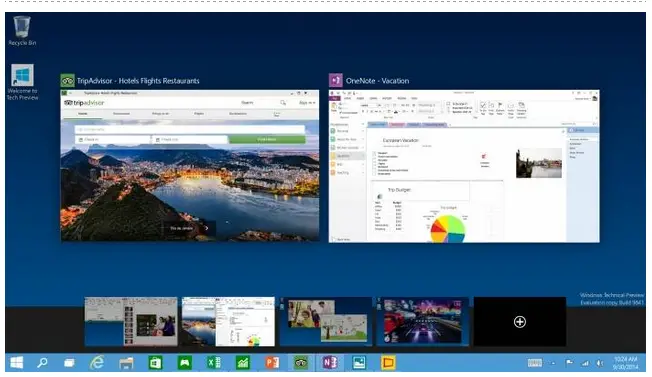This screenshot has height=377, width=652.
Task: Click the search magnifier in TripAdvisor header
Action: tap(283, 103)
